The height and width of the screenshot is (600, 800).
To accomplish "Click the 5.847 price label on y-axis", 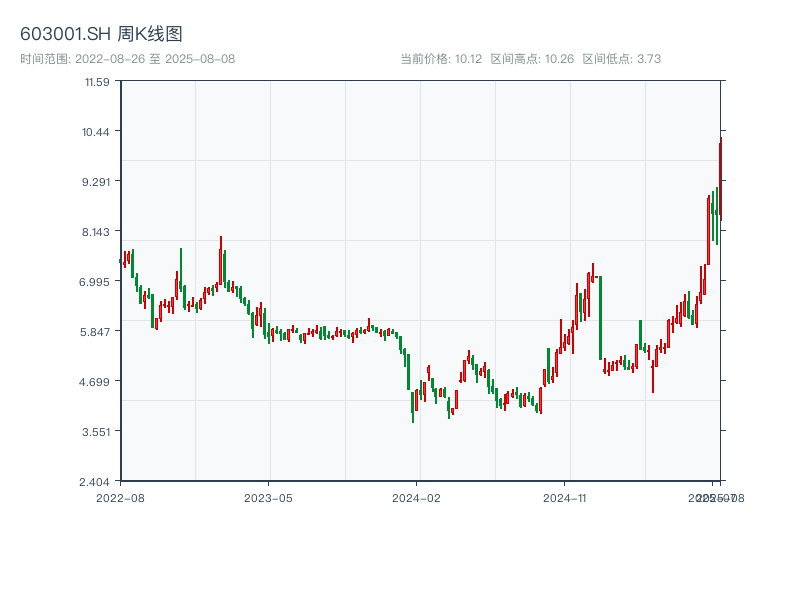I will pos(97,332).
